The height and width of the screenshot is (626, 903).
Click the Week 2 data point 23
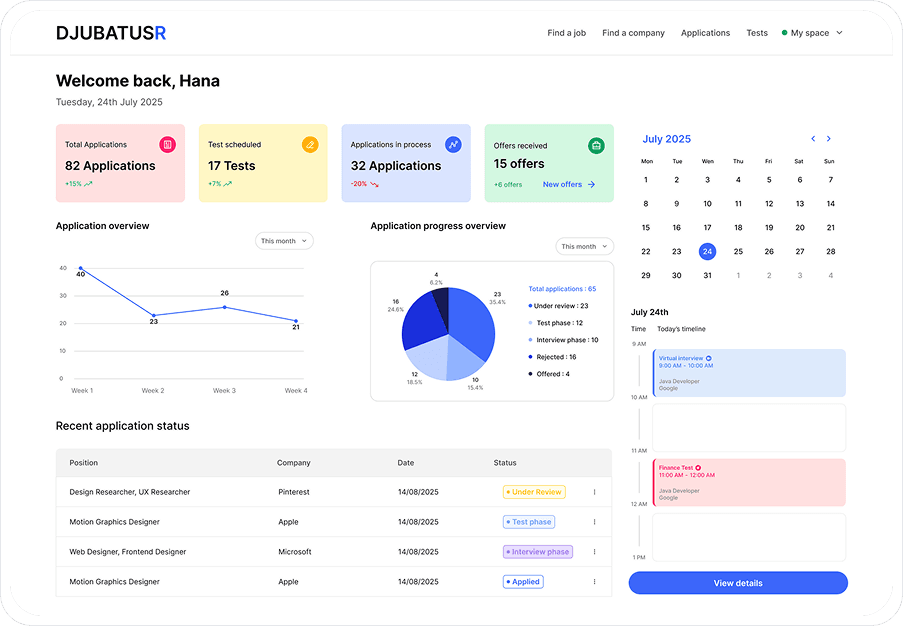(x=154, y=316)
